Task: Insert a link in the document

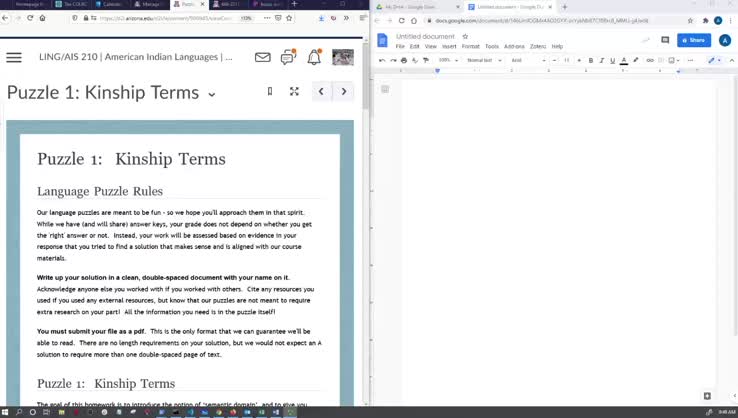Action: [650, 60]
